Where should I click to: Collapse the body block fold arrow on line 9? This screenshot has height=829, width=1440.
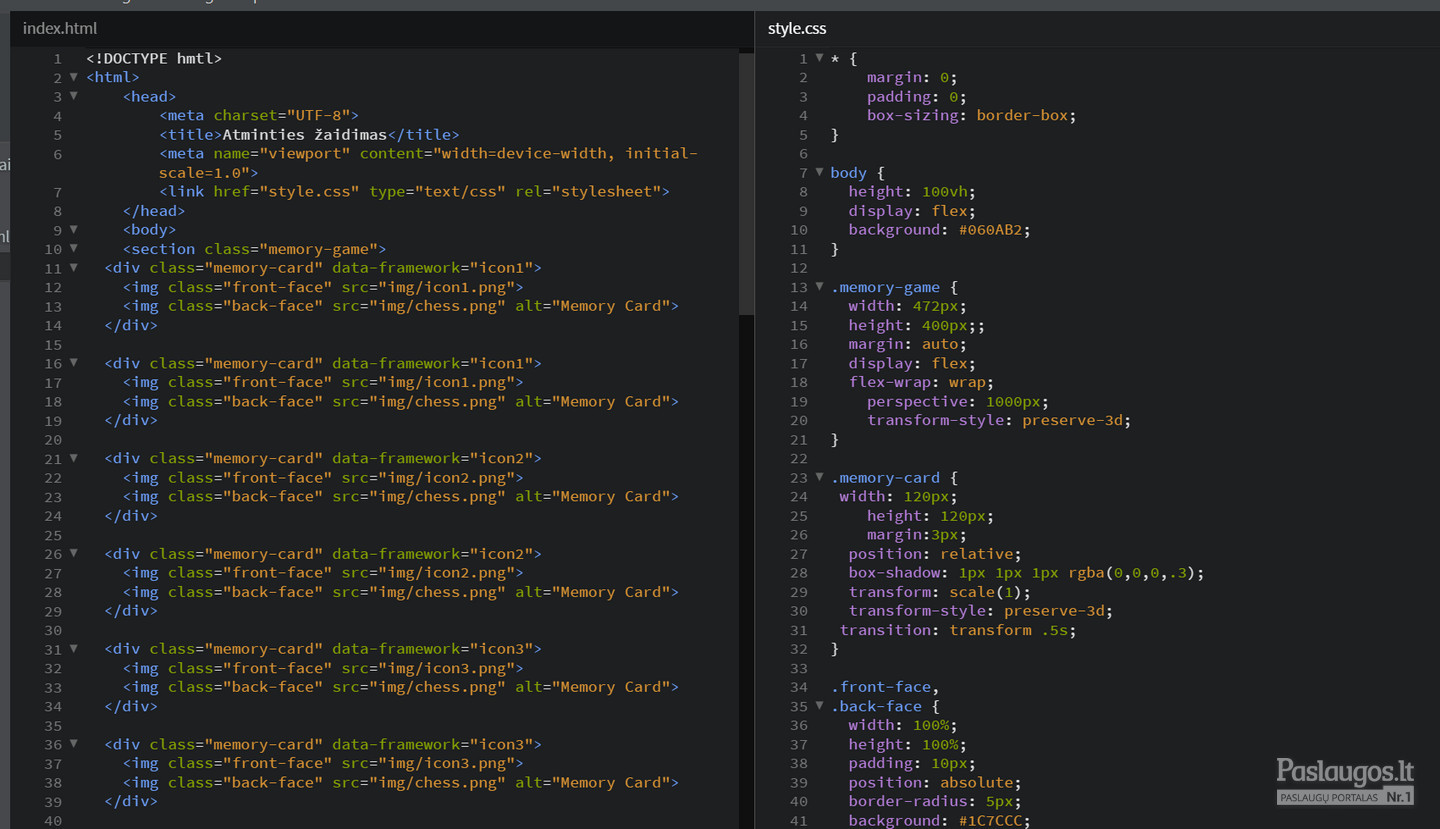[x=73, y=229]
